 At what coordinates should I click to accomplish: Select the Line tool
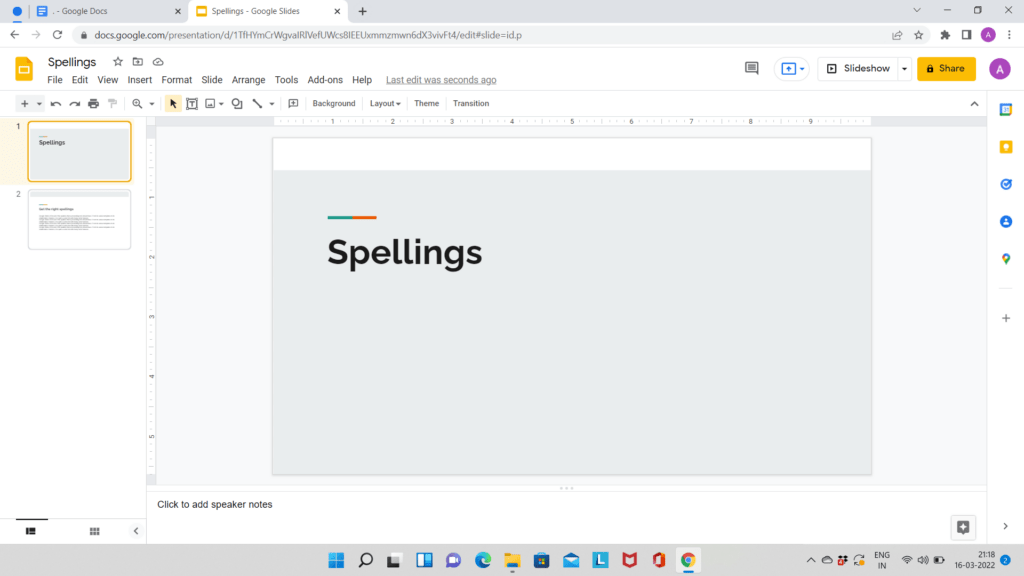coord(256,103)
